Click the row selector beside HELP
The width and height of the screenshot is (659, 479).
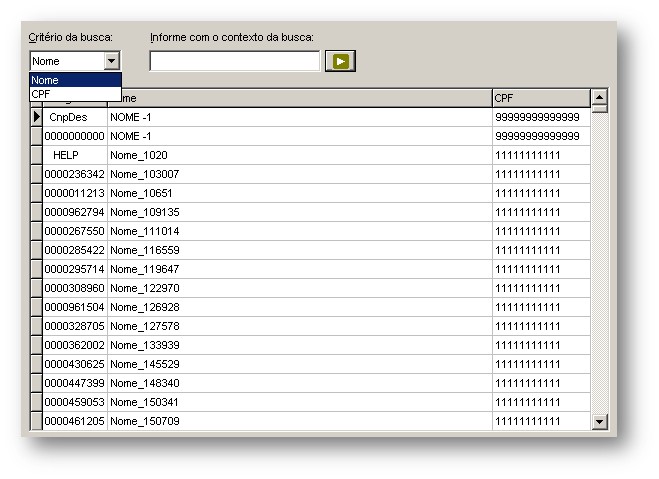tap(37, 155)
